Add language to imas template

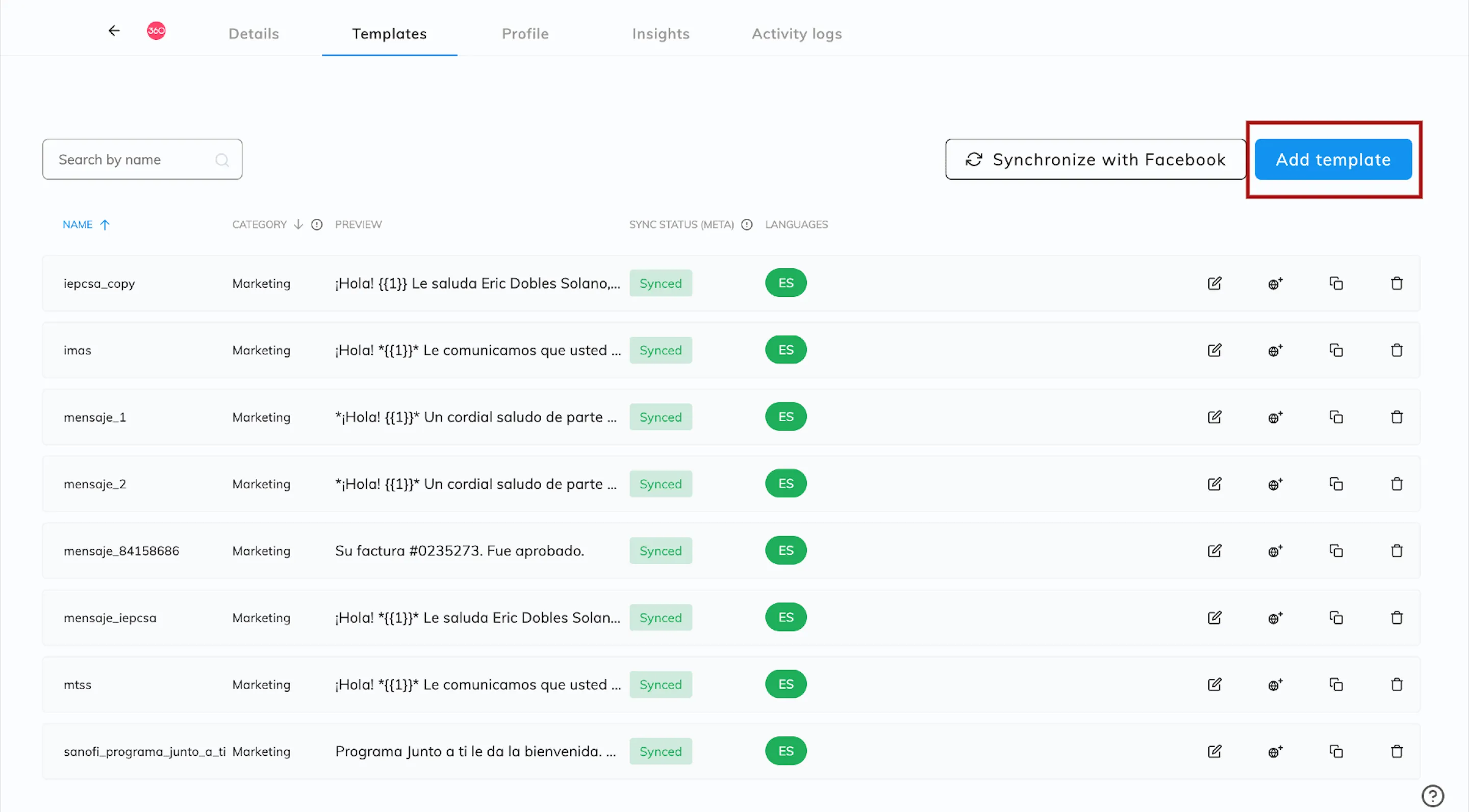pyautogui.click(x=1275, y=350)
